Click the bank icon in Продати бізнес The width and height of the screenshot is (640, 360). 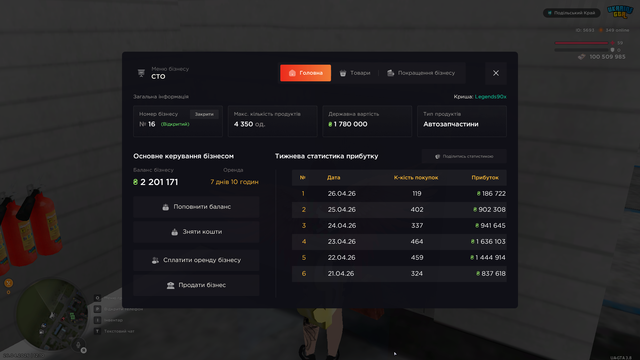(170, 285)
